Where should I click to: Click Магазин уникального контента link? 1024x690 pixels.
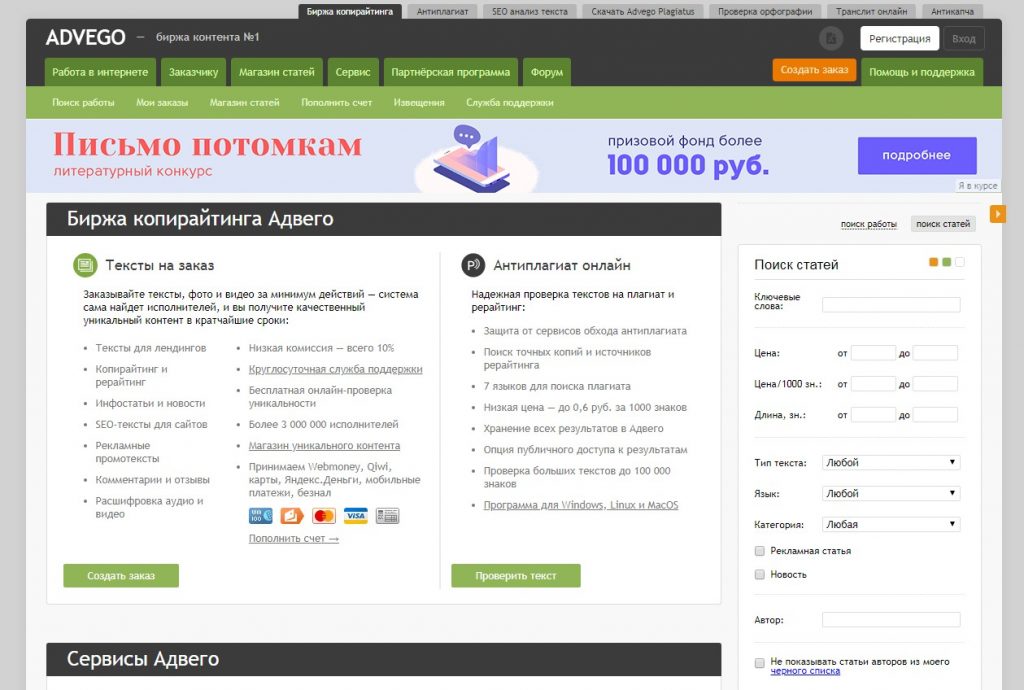(324, 446)
